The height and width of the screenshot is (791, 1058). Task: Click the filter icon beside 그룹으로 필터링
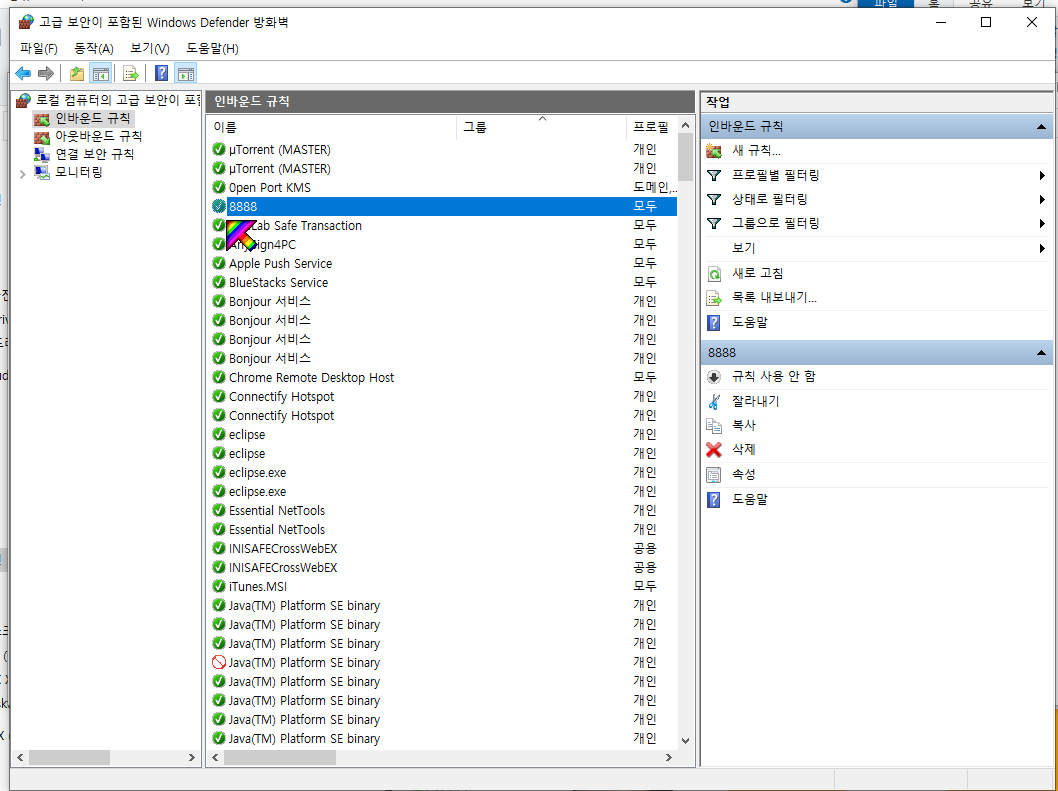[714, 223]
